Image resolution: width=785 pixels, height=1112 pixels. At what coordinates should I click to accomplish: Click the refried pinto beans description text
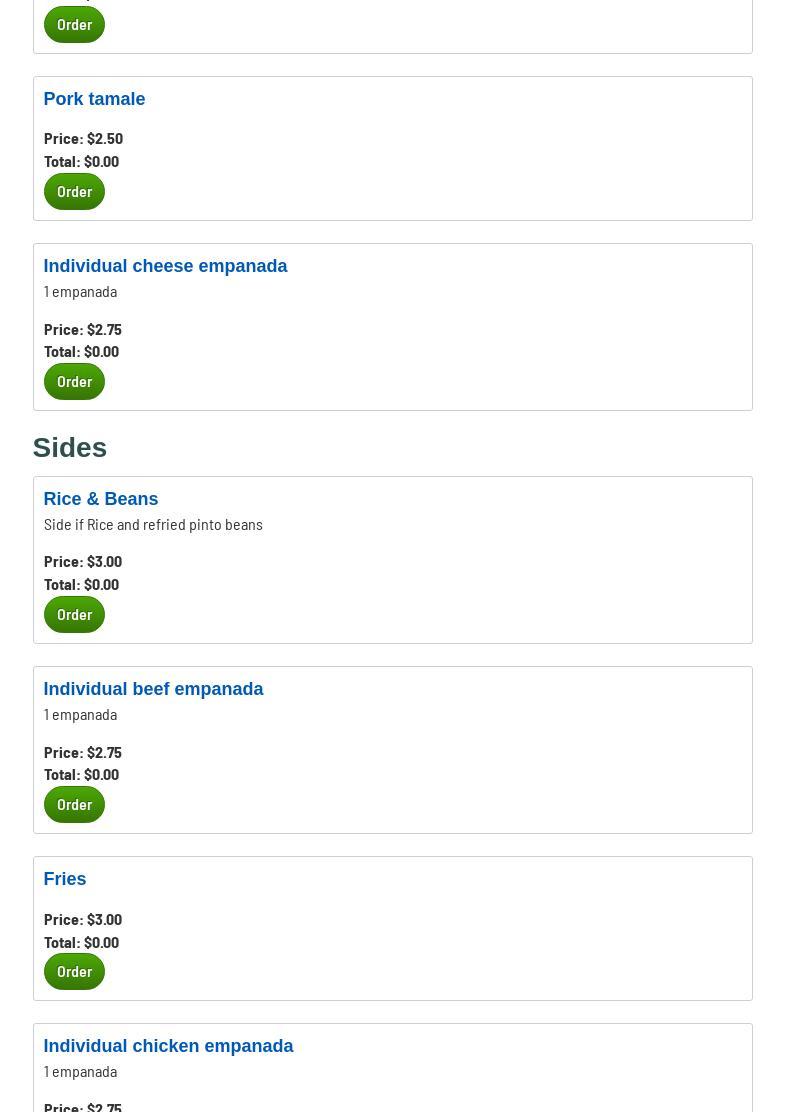coord(153,524)
